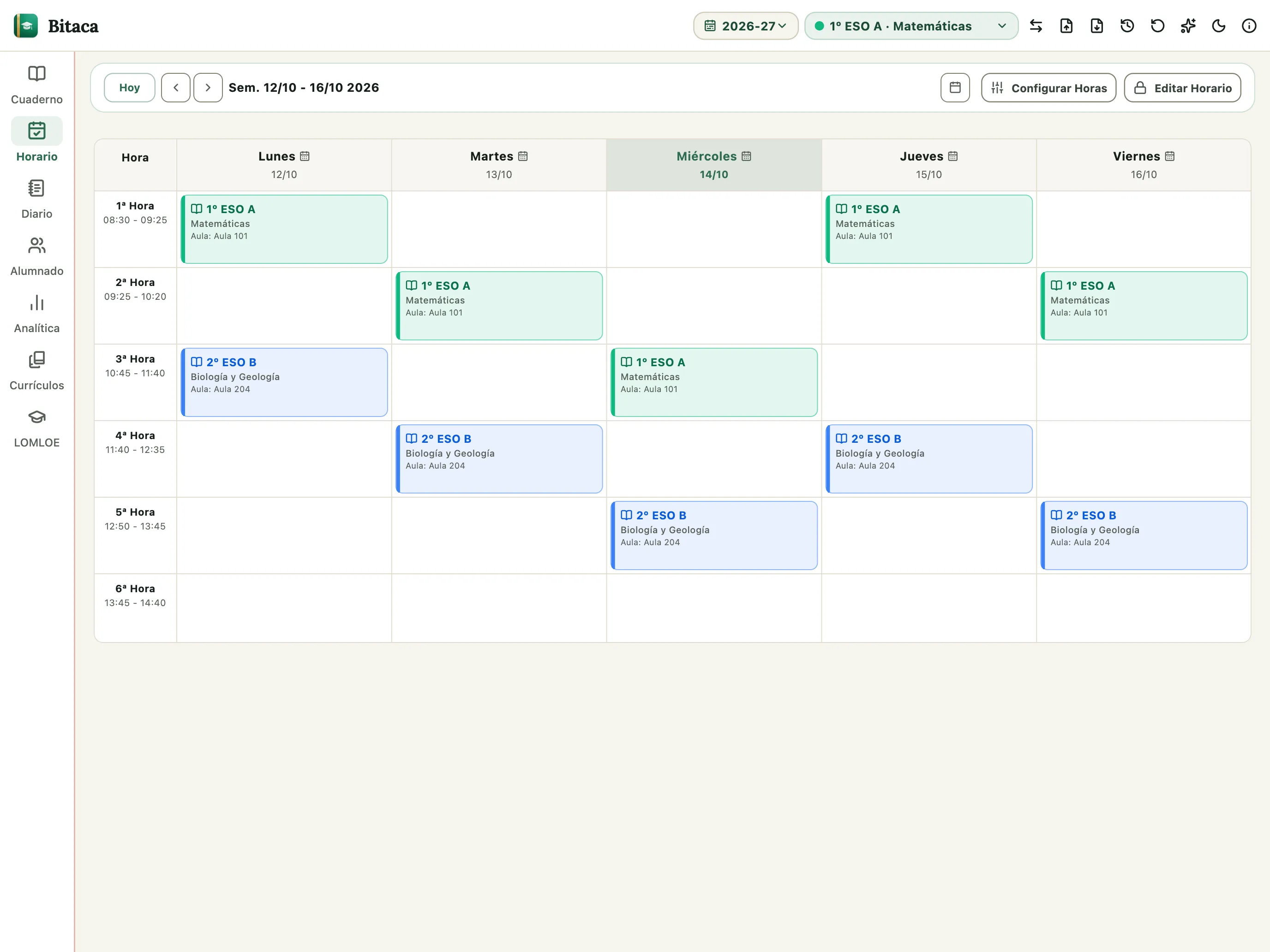1270x952 pixels.
Task: Open Tuesday 2ª Hora 1º ESO A class
Action: point(499,306)
